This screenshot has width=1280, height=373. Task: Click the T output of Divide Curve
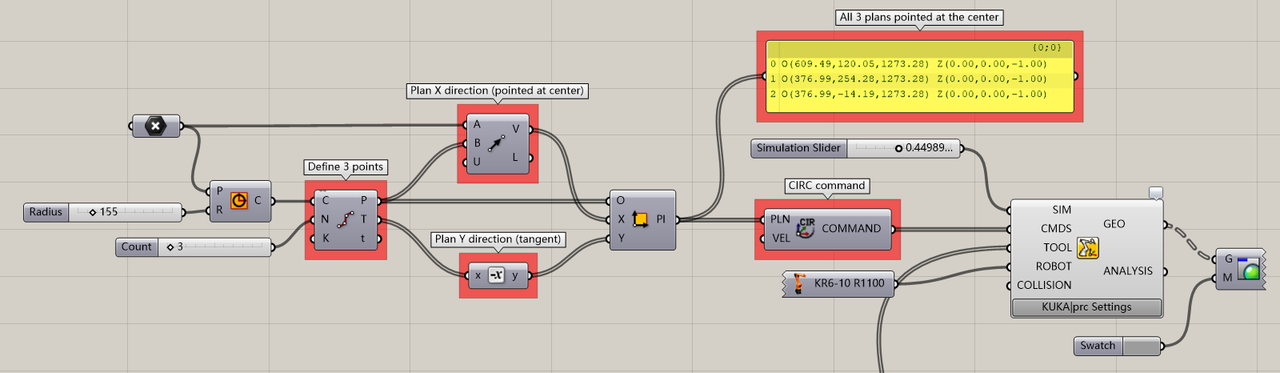click(x=364, y=220)
